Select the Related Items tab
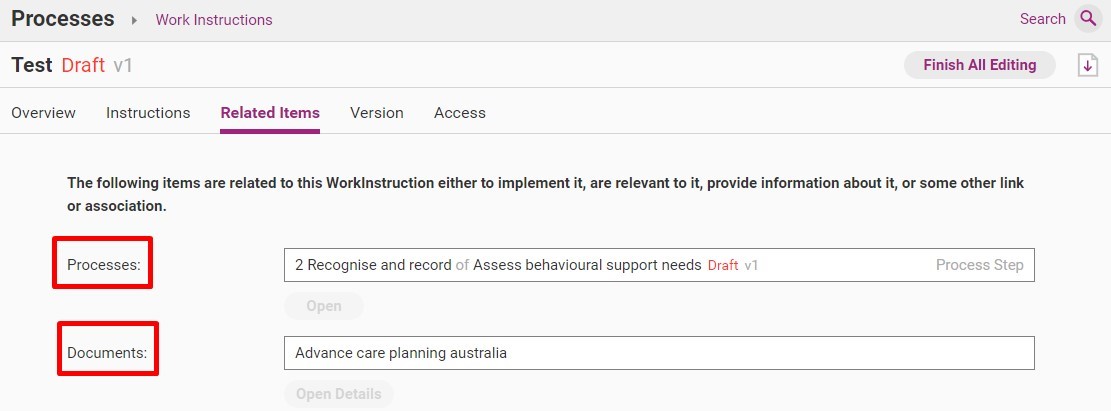 (x=270, y=113)
